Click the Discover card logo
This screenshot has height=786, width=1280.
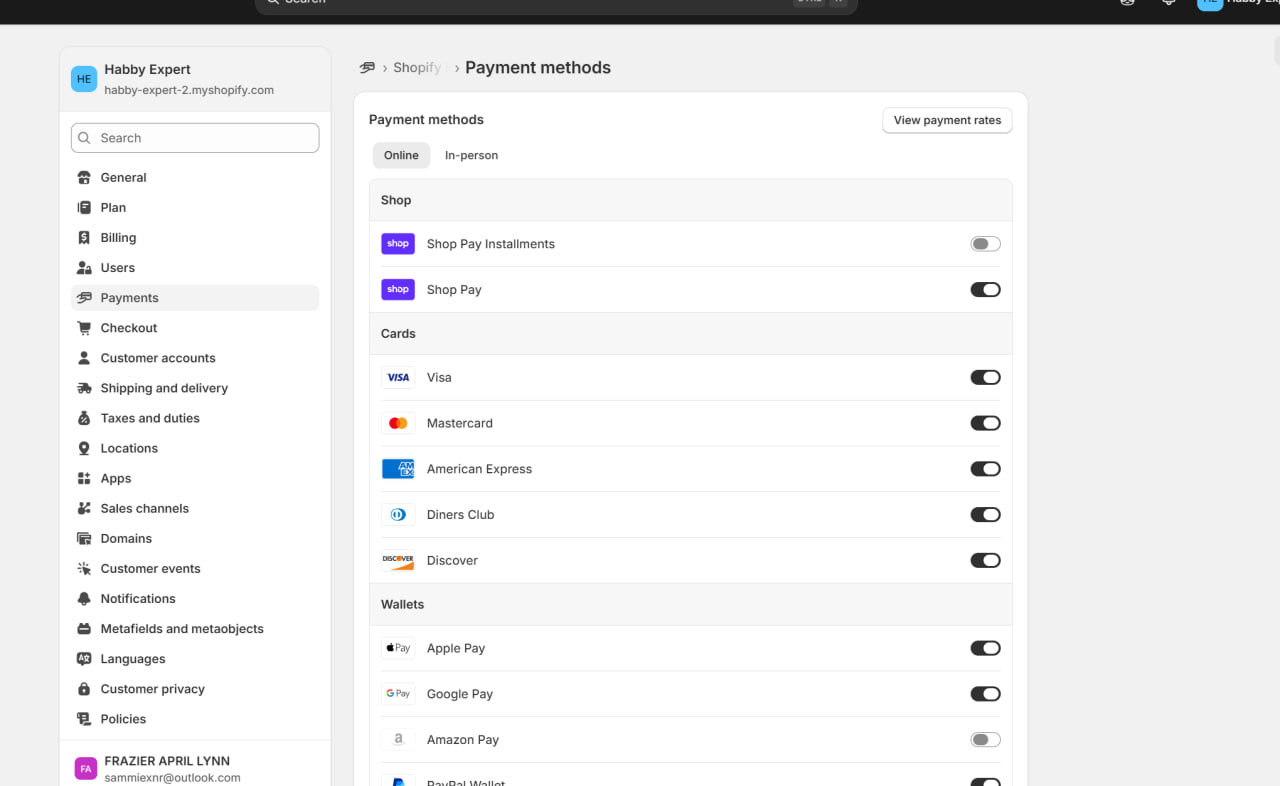(x=398, y=561)
